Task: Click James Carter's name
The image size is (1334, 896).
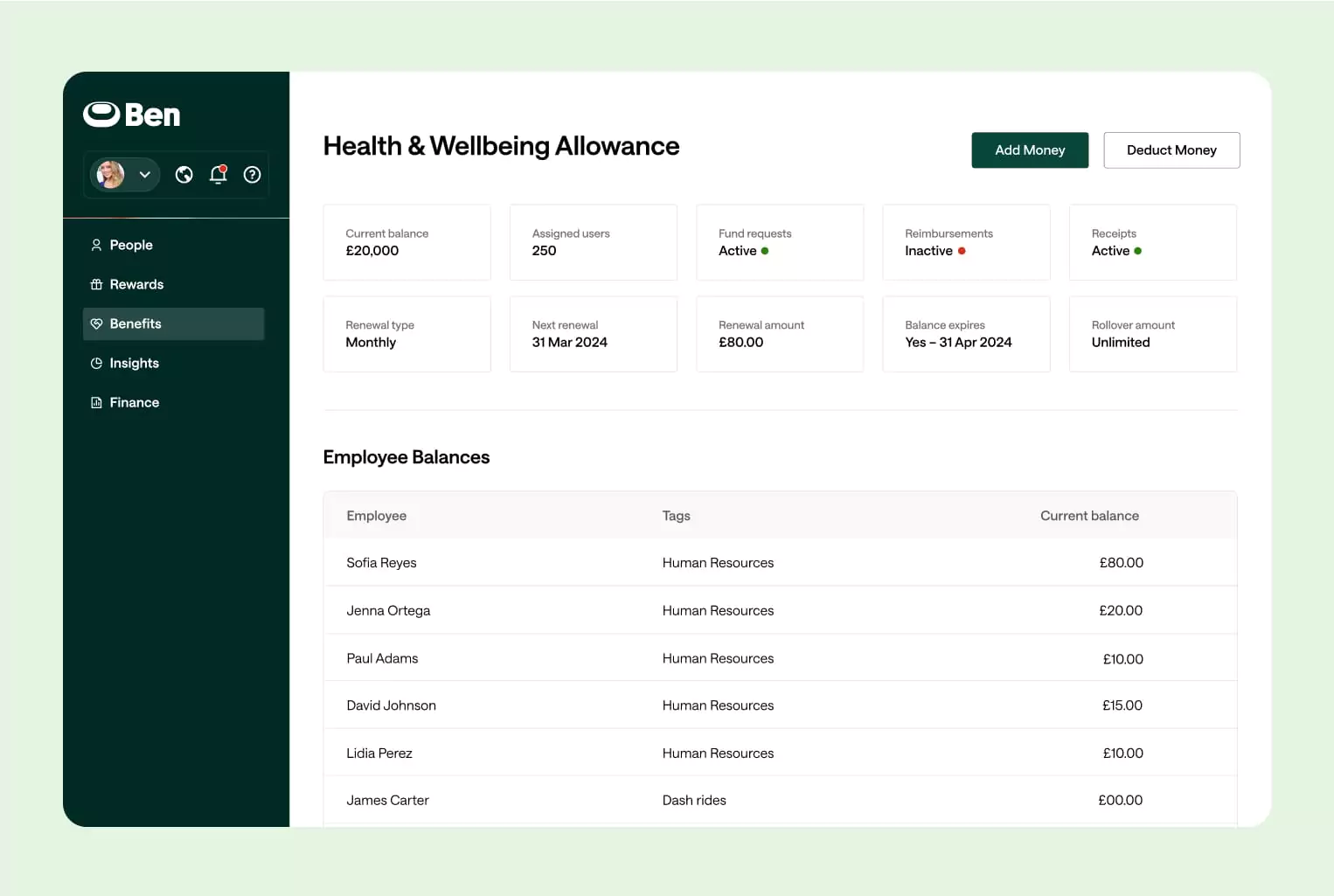Action: coord(387,800)
